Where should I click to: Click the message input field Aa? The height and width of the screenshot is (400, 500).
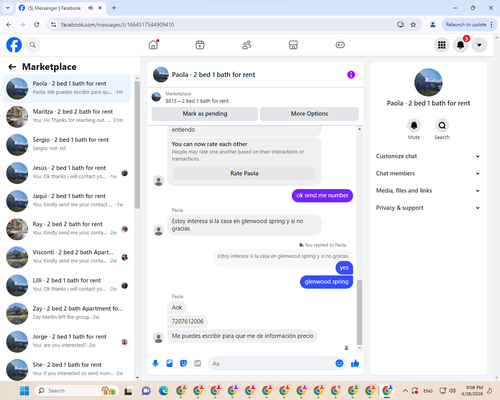272,363
